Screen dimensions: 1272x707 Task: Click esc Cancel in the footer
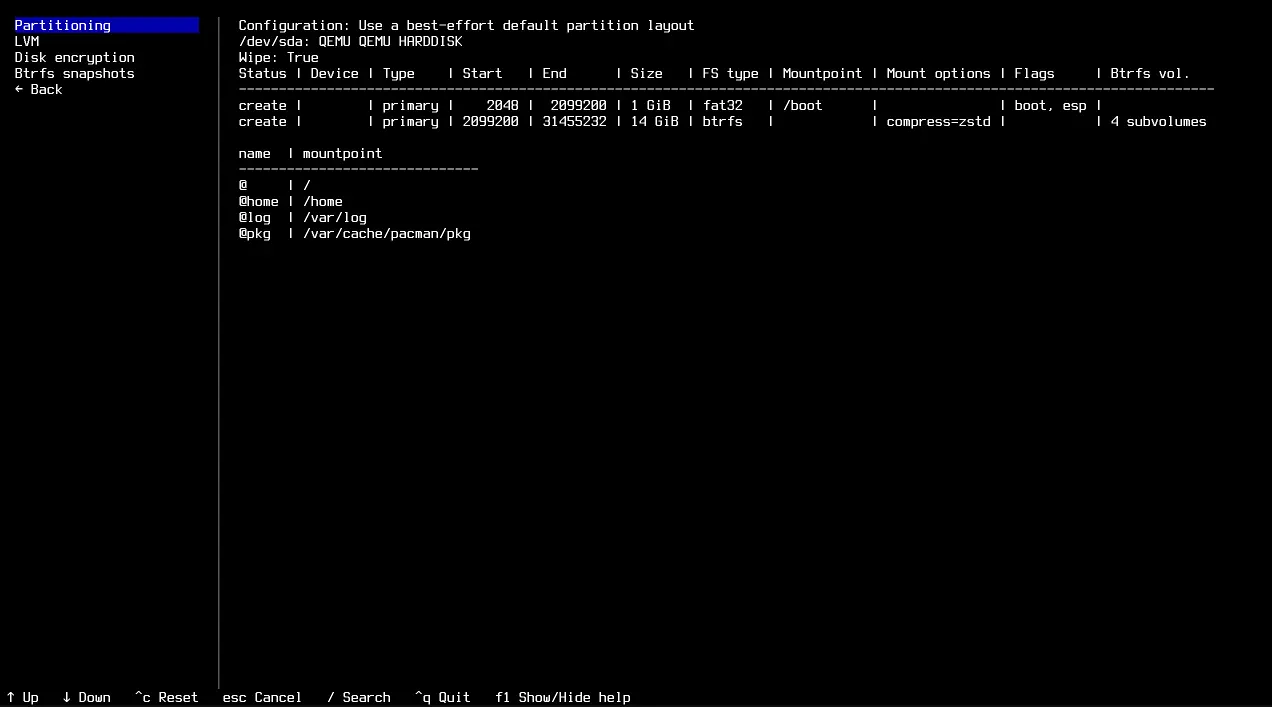coord(262,697)
